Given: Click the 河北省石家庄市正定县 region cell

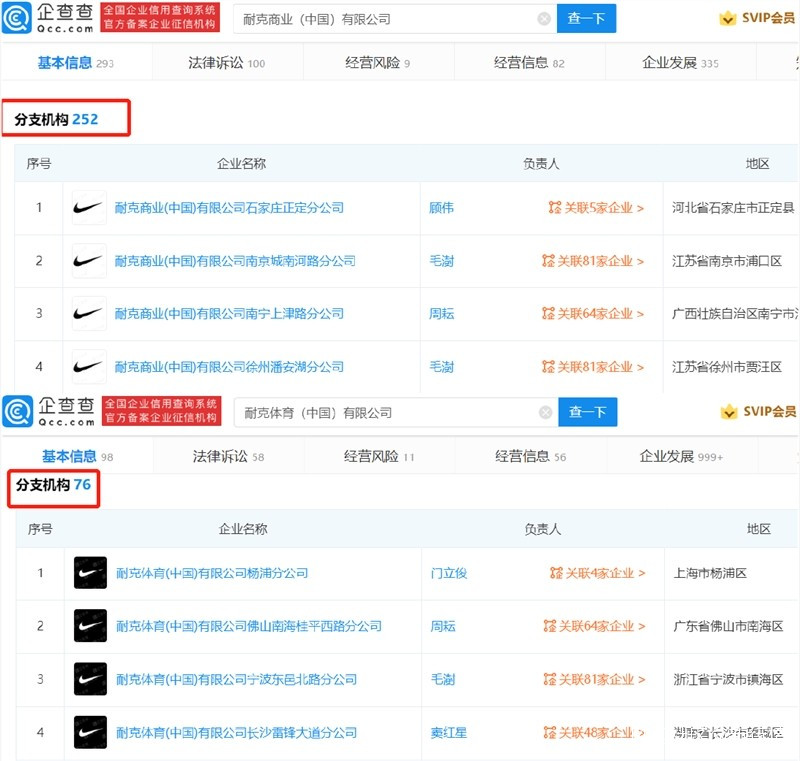Looking at the screenshot, I should (733, 208).
